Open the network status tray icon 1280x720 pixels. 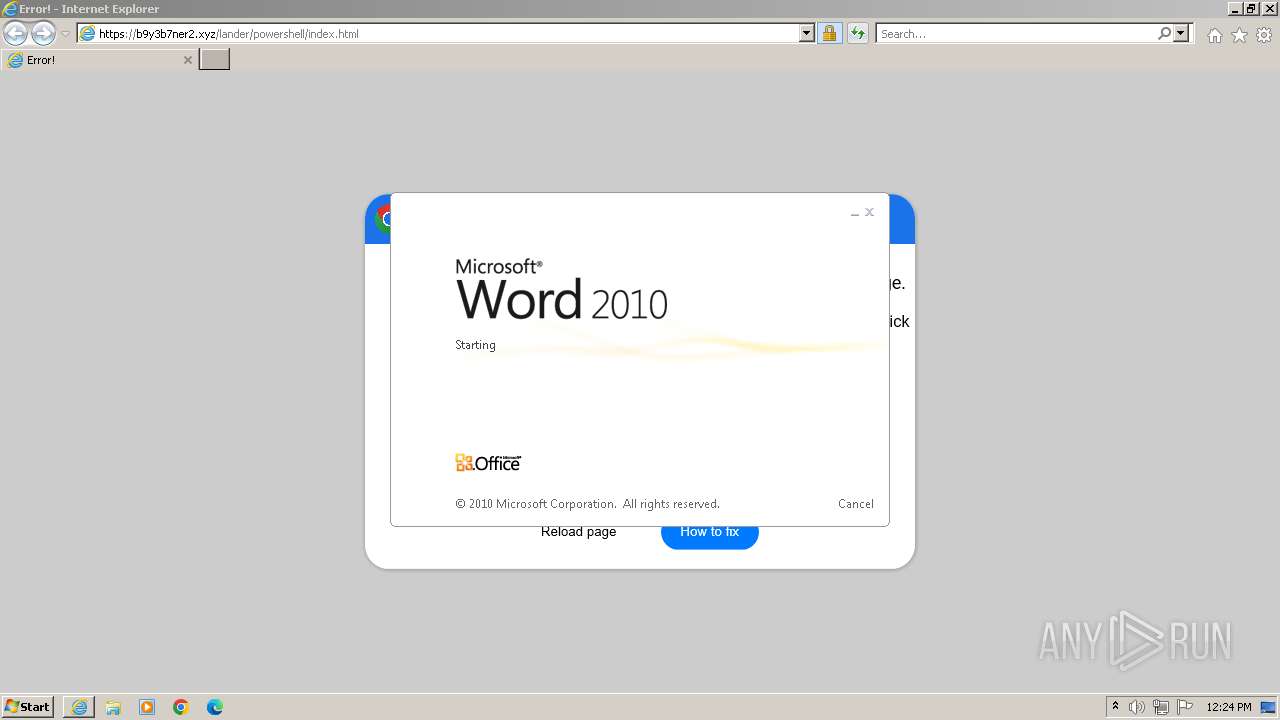(1161, 707)
